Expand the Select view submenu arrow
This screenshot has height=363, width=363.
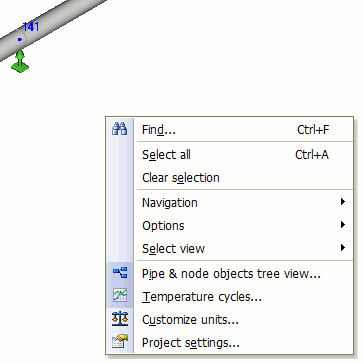pyautogui.click(x=343, y=248)
